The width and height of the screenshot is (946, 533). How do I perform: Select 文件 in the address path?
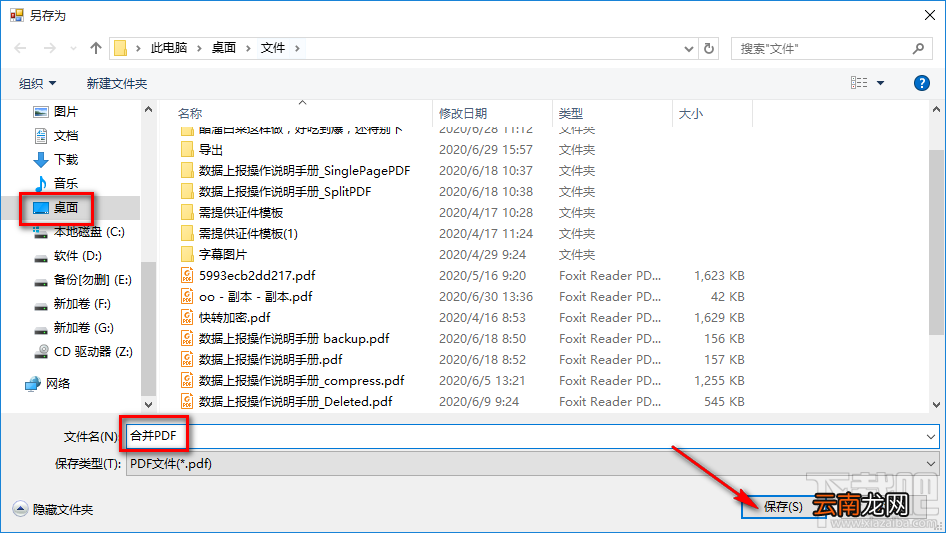coord(273,48)
